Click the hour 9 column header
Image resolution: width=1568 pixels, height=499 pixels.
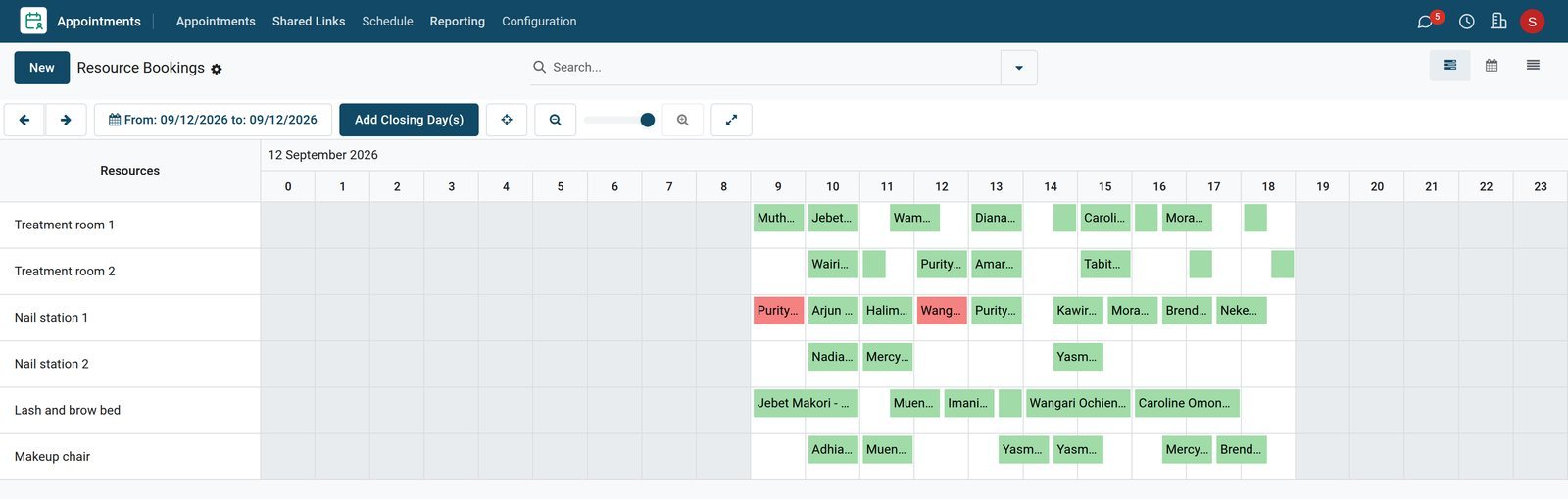[x=778, y=186]
